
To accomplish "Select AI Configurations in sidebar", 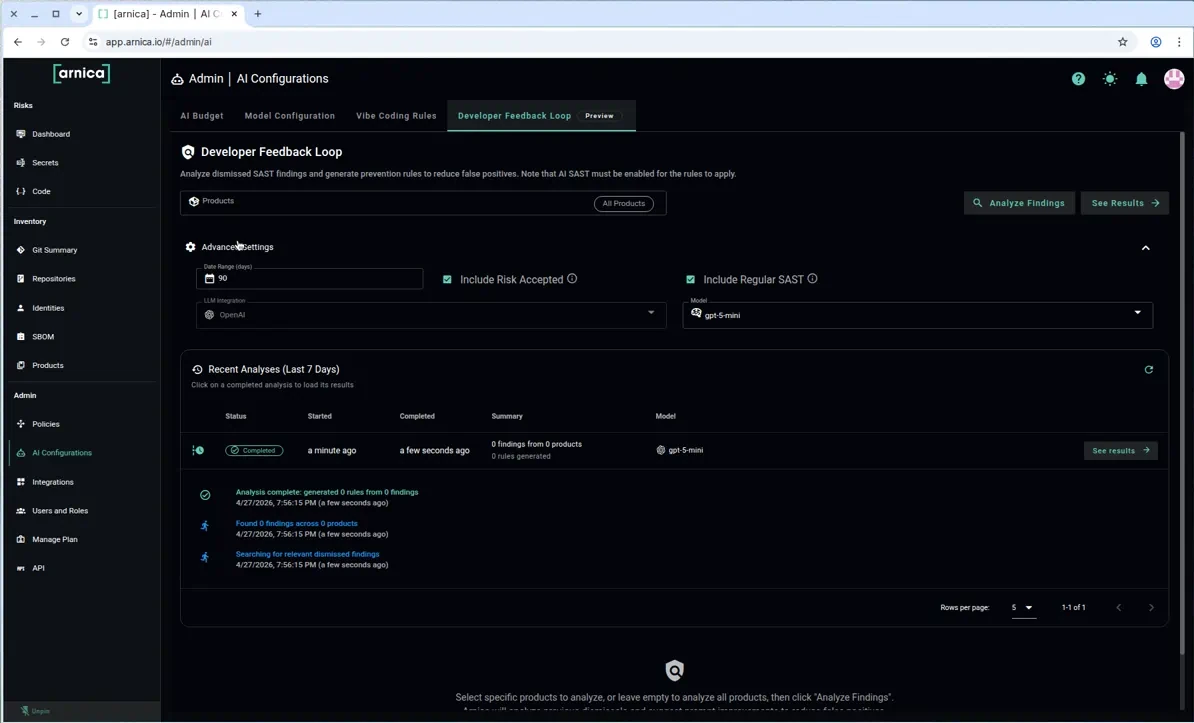I will point(62,453).
